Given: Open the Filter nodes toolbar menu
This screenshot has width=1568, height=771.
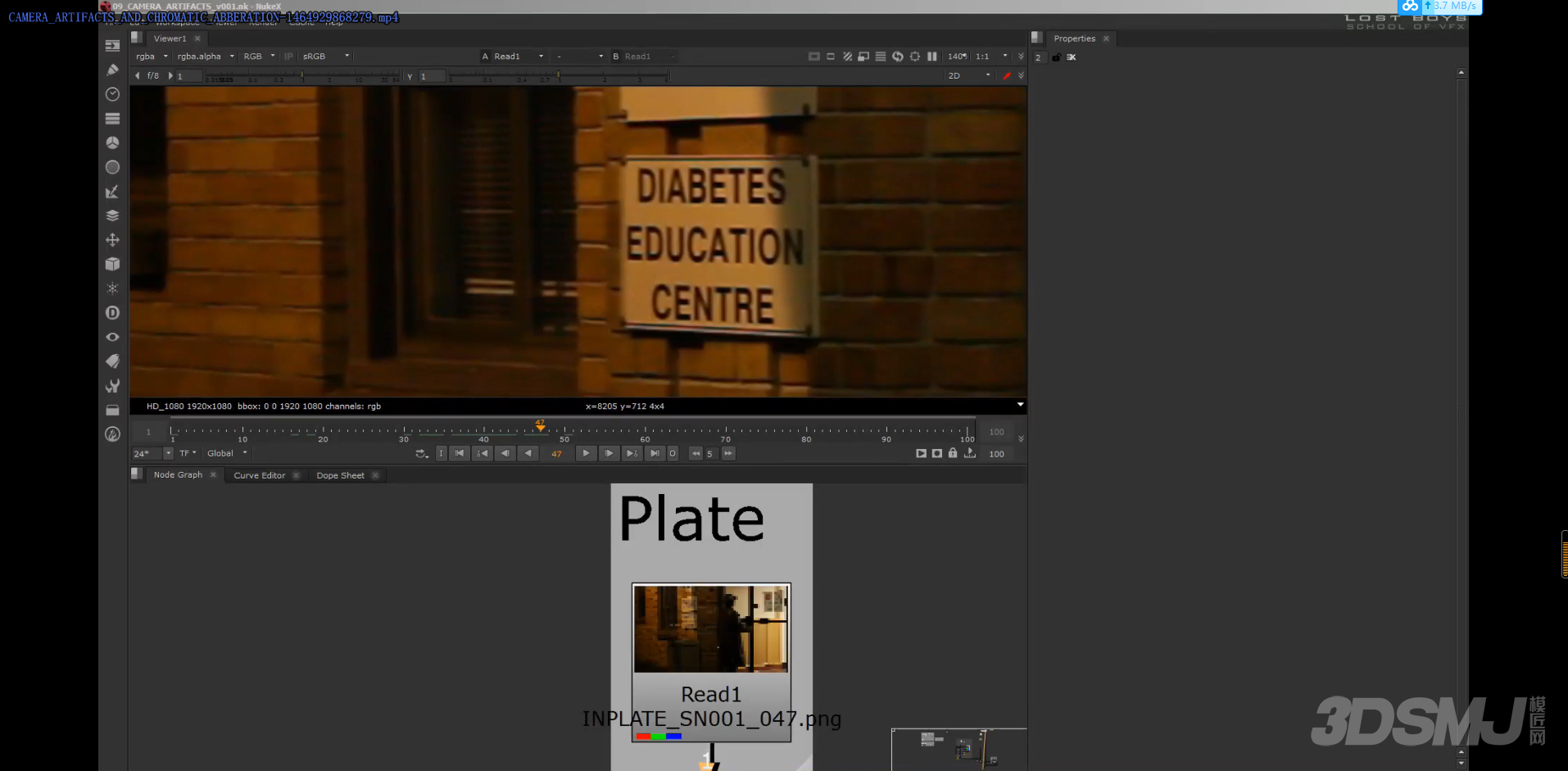Looking at the screenshot, I should (113, 167).
